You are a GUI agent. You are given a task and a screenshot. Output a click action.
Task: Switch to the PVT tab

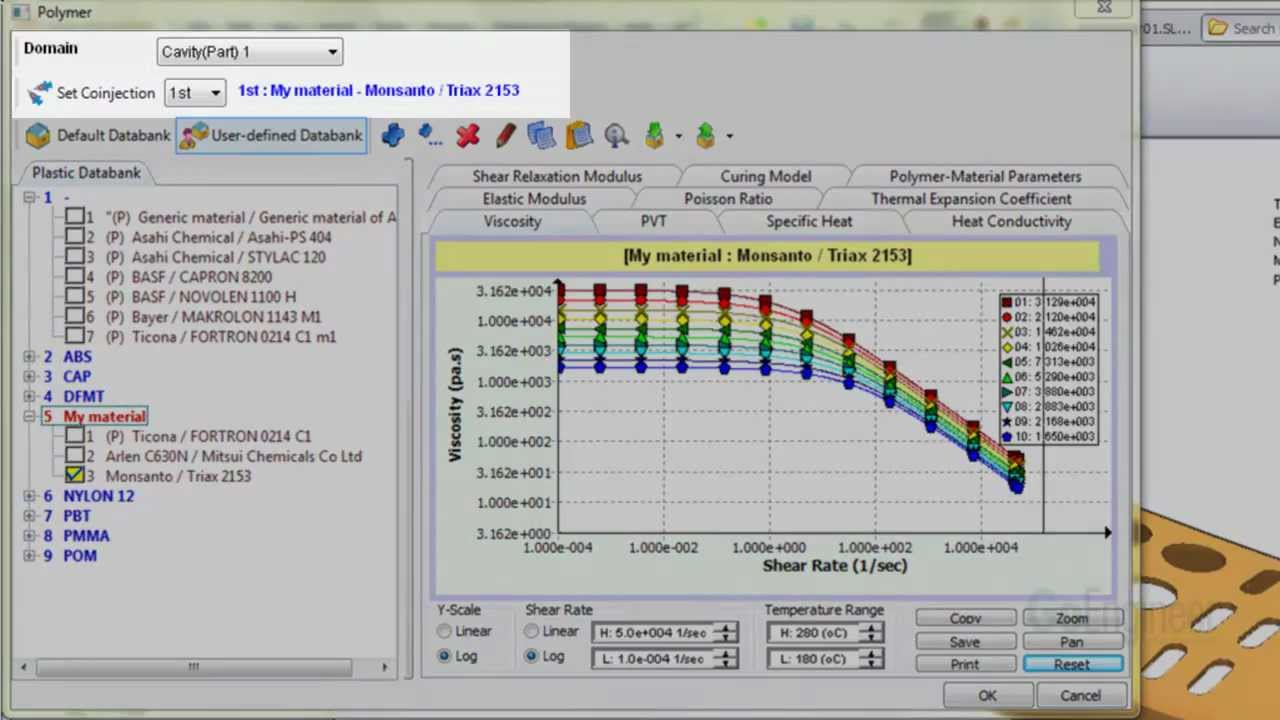[653, 221]
